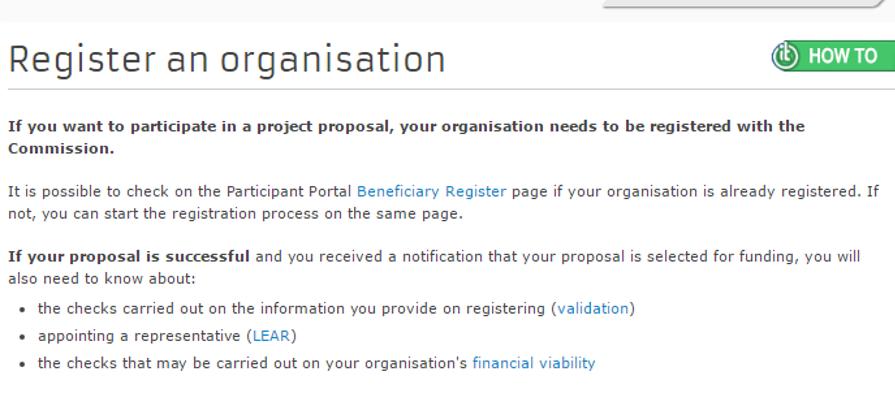Open the financial viability link
This screenshot has width=895, height=406.
click(x=534, y=363)
